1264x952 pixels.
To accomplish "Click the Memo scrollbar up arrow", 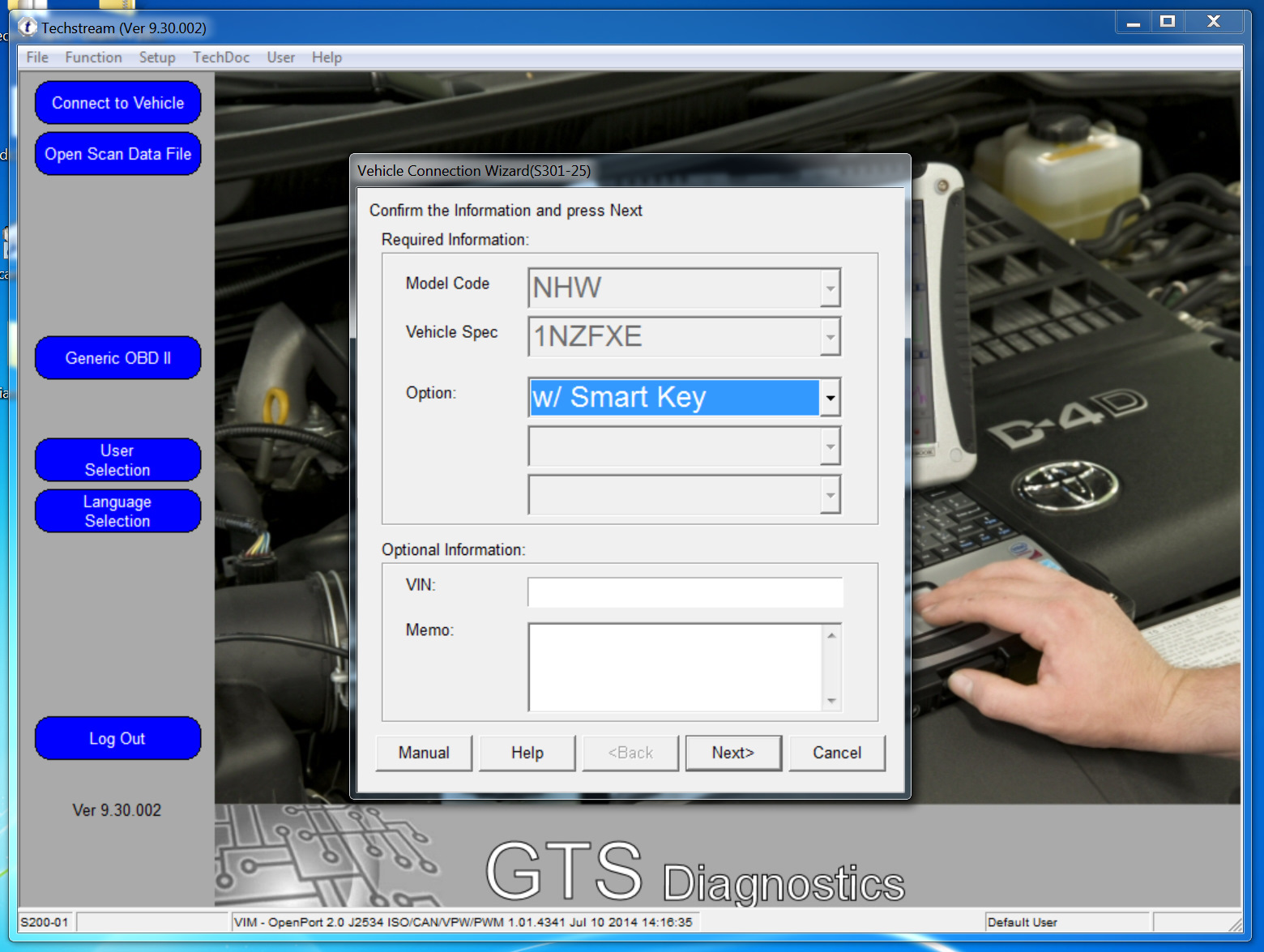I will point(832,635).
